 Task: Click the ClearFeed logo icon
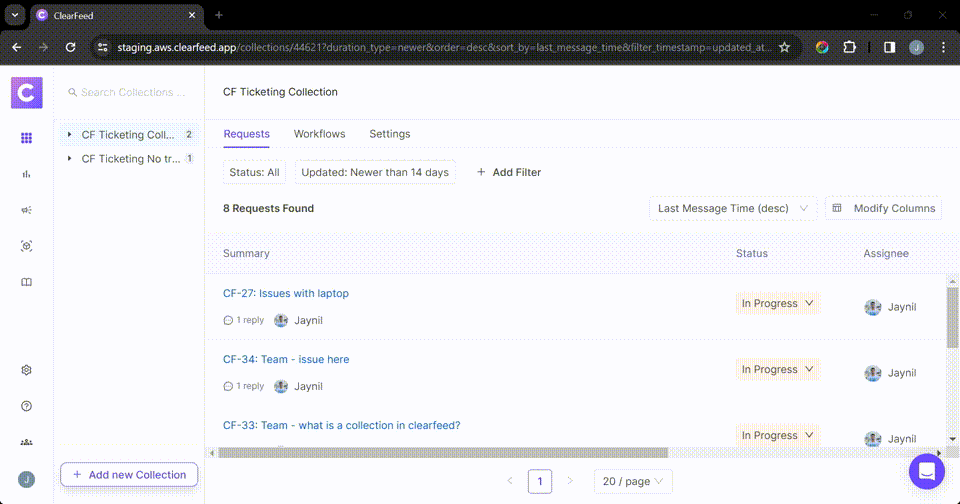click(26, 92)
